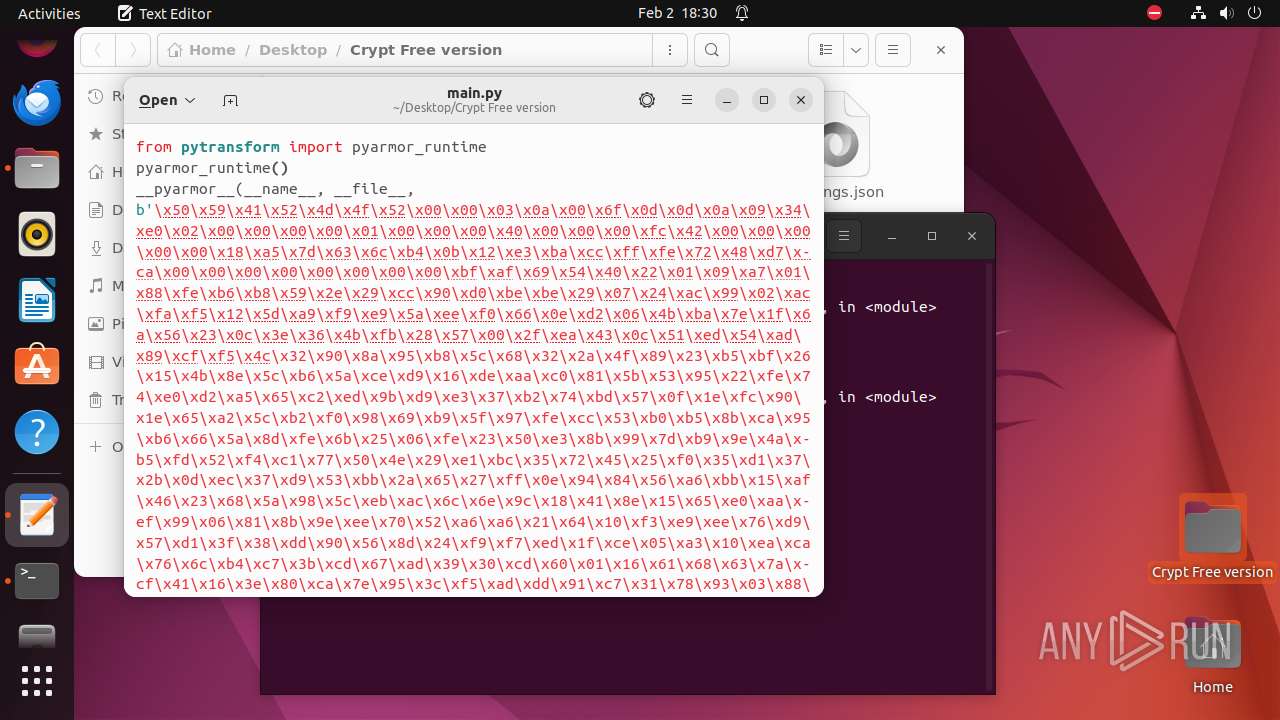Image resolution: width=1280 pixels, height=720 pixels.
Task: Toggle list view in Files window
Action: [825, 50]
